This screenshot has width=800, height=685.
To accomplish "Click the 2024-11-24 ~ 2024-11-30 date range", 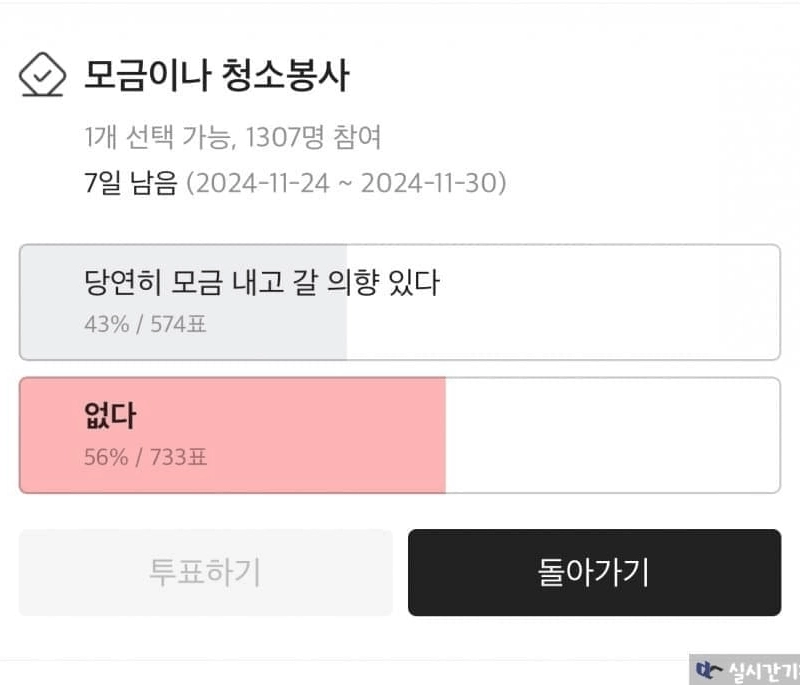I will tap(346, 184).
